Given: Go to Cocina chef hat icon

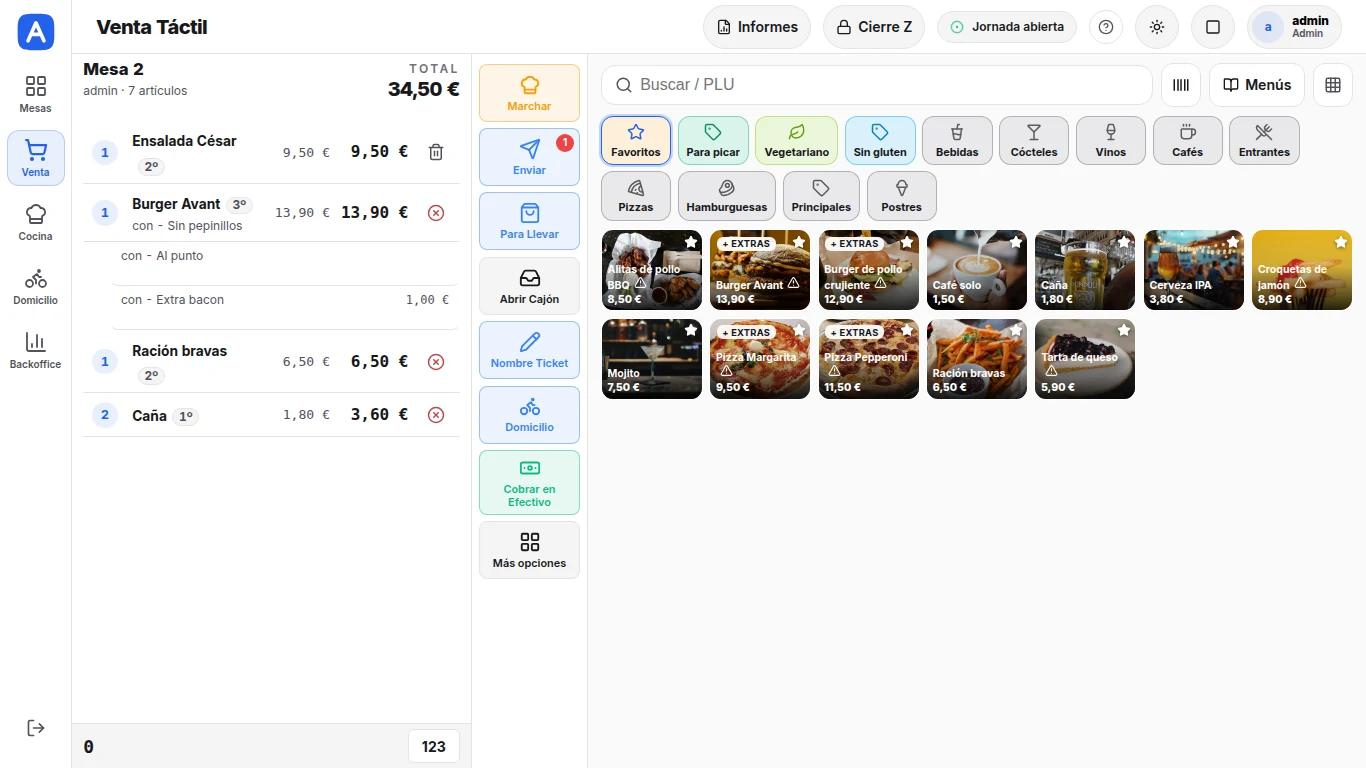Looking at the screenshot, I should pyautogui.click(x=36, y=222).
